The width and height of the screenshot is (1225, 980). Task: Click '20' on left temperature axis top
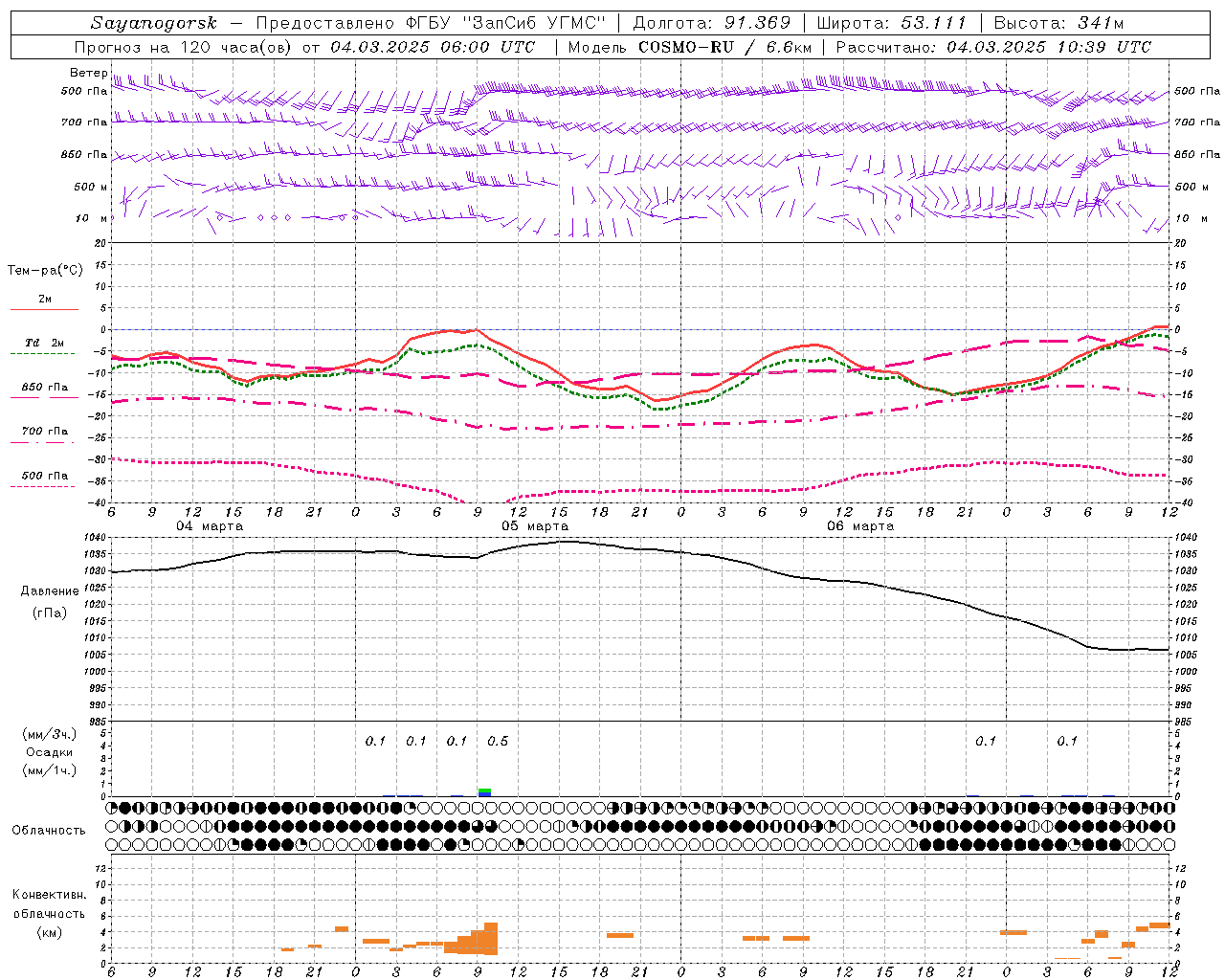pos(100,244)
